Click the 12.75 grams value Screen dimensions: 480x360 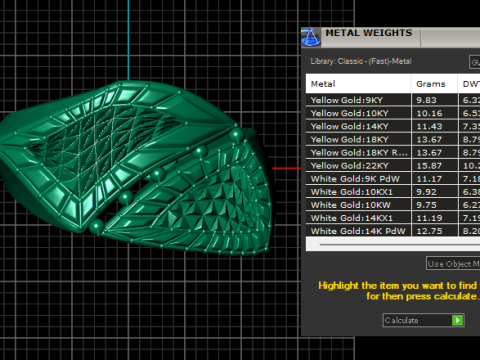tap(429, 231)
